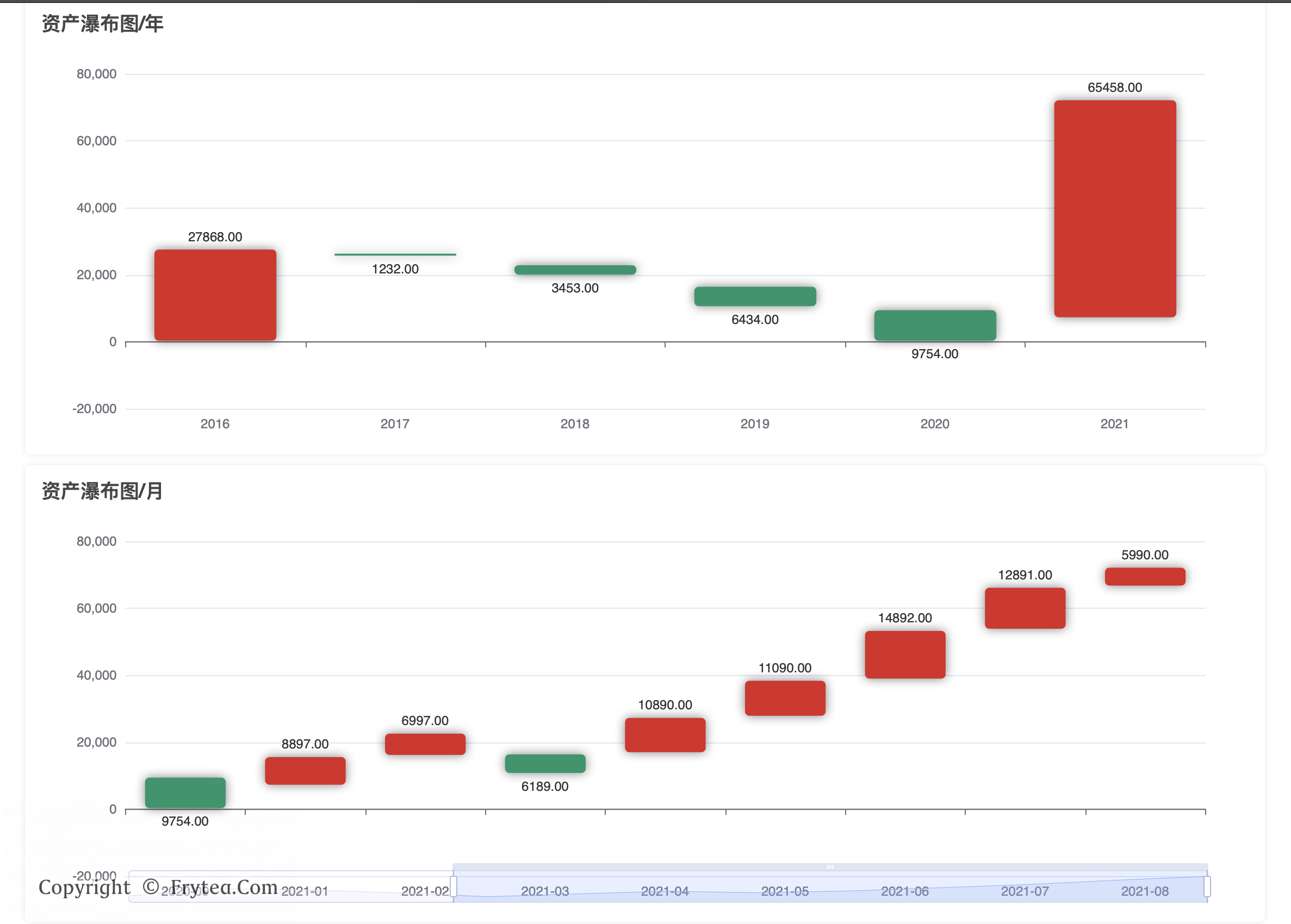Select the green 2018 bar labeled 3453.00
The width and height of the screenshot is (1291, 924).
tap(575, 270)
